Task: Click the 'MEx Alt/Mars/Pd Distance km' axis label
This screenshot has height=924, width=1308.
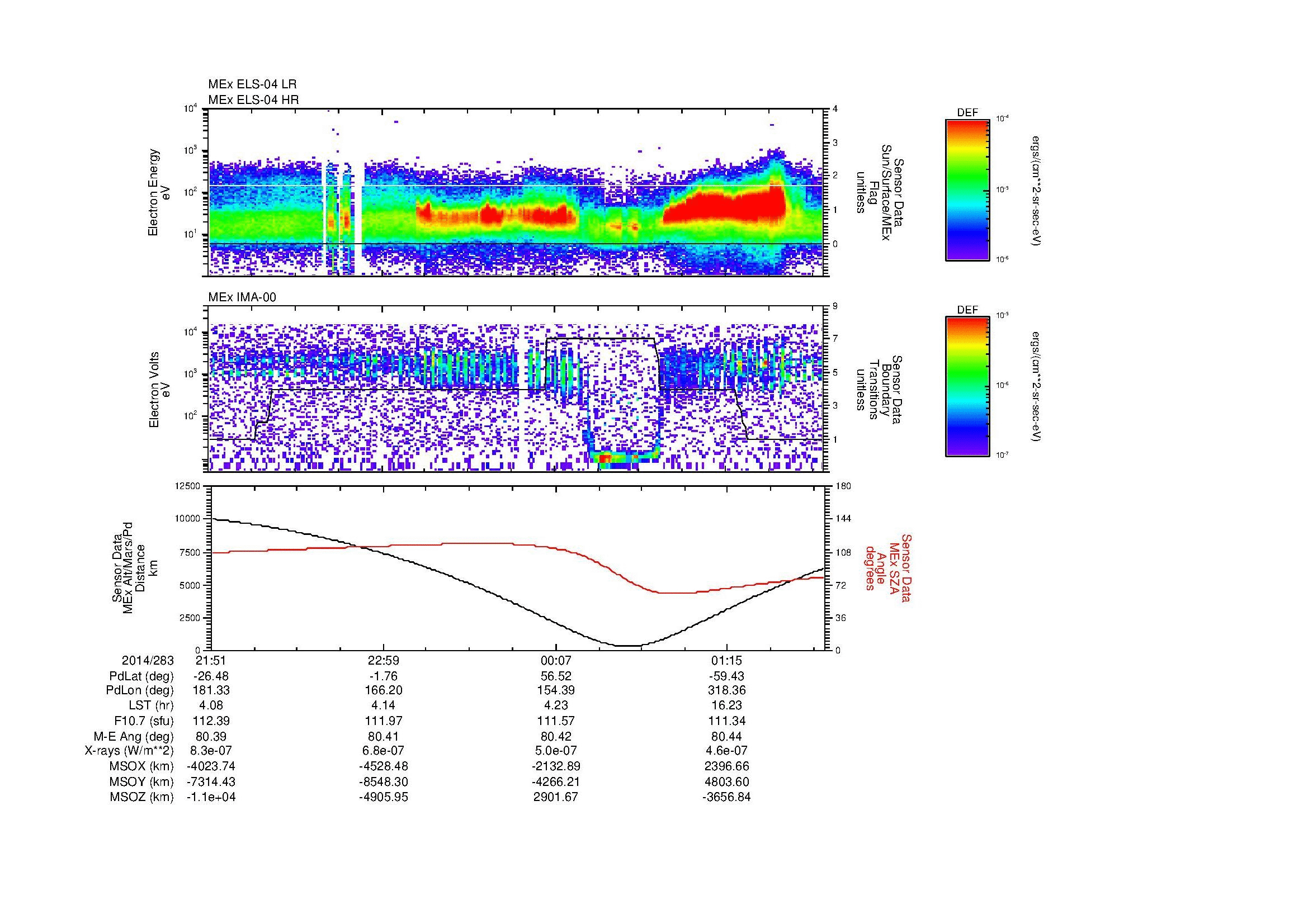Action: 135,567
